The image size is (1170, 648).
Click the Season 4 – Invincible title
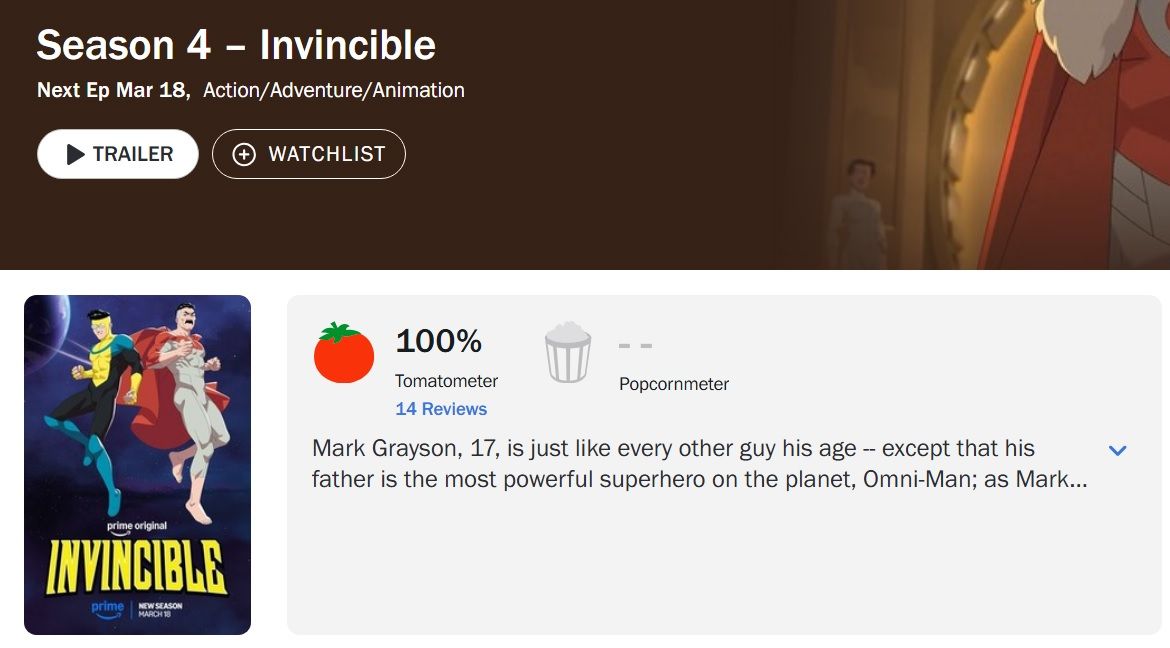[236, 45]
